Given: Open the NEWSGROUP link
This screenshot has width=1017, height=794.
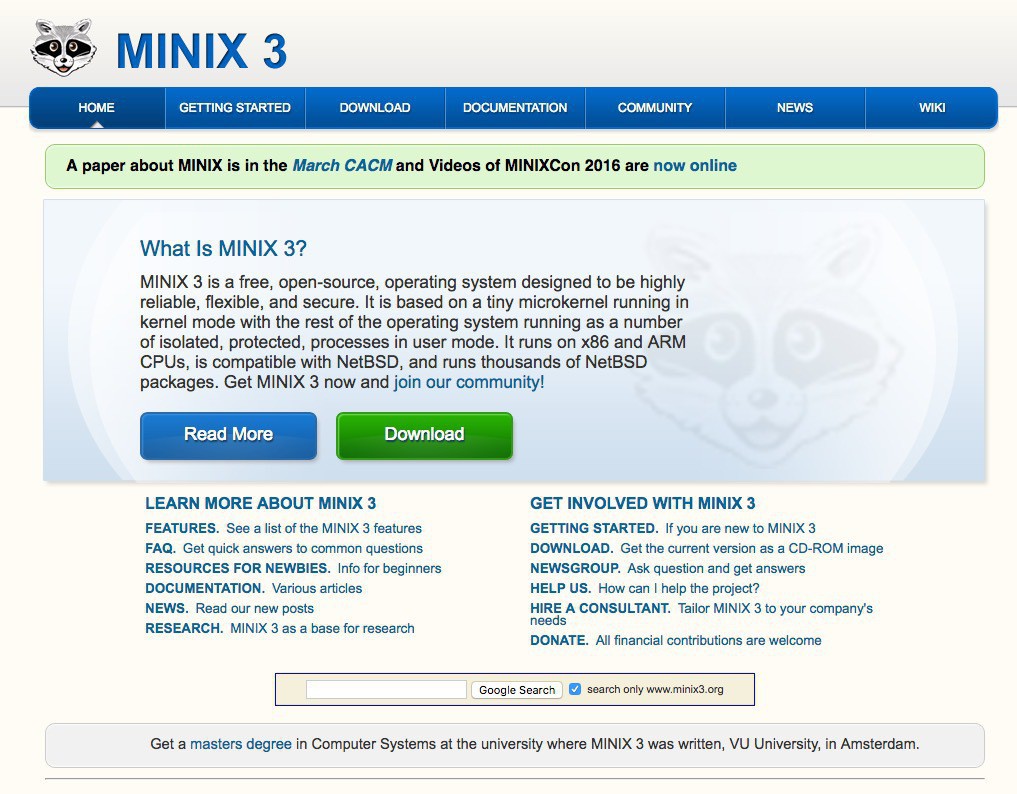Looking at the screenshot, I should tap(667, 568).
